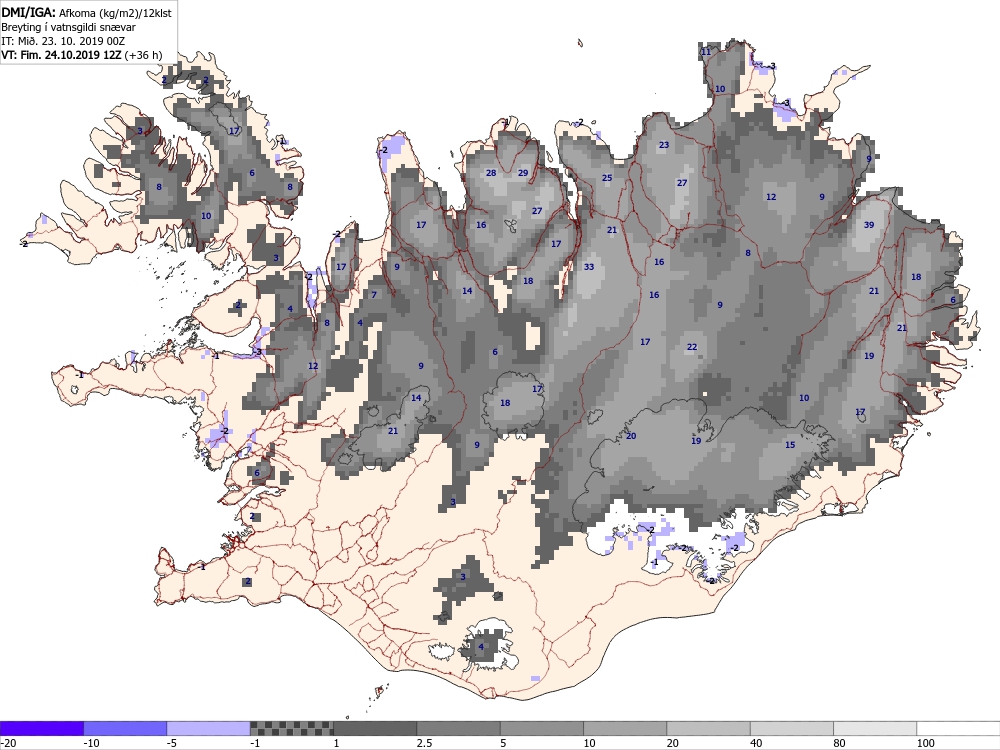Click the gray 10 to 20 legend swatch
The width and height of the screenshot is (1000, 750).
pyautogui.click(x=625, y=728)
